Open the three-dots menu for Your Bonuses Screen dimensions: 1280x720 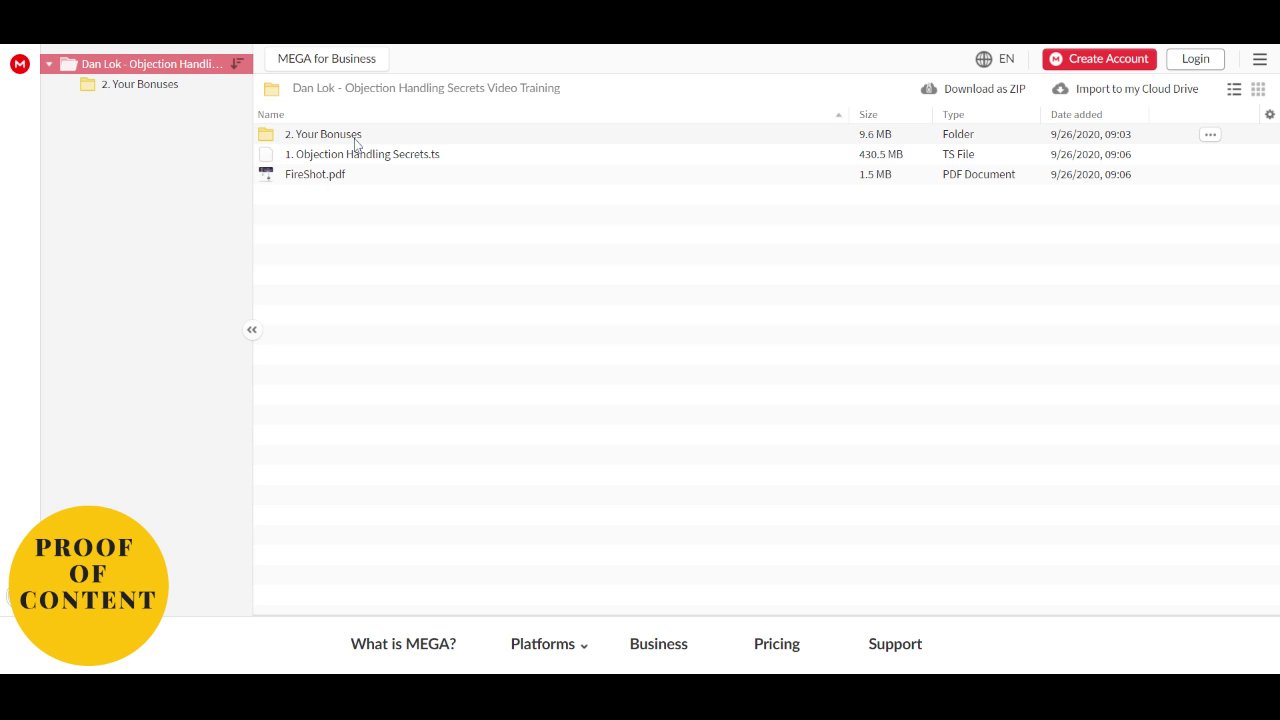1210,134
